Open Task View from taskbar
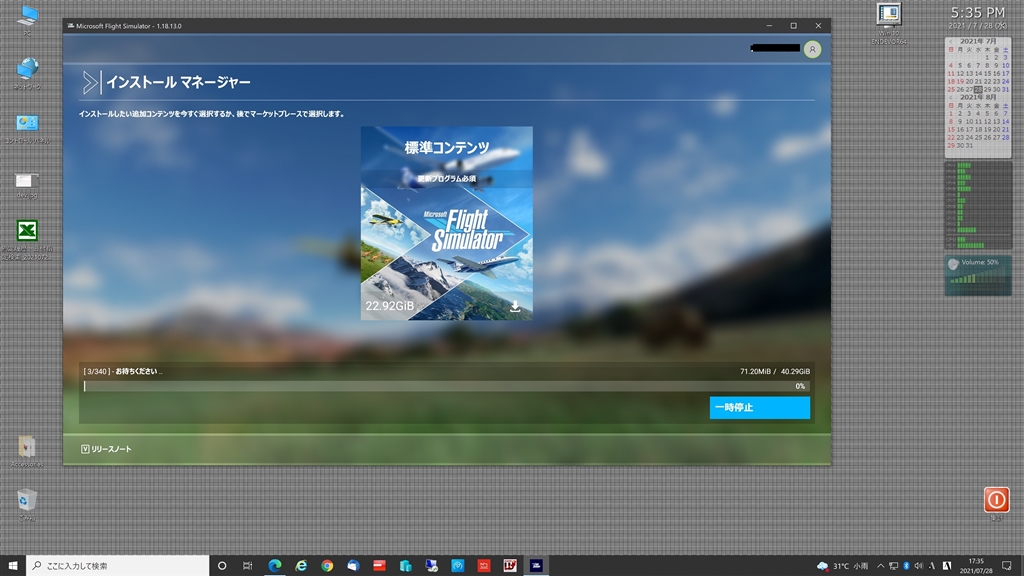1024x576 pixels. pyautogui.click(x=248, y=566)
